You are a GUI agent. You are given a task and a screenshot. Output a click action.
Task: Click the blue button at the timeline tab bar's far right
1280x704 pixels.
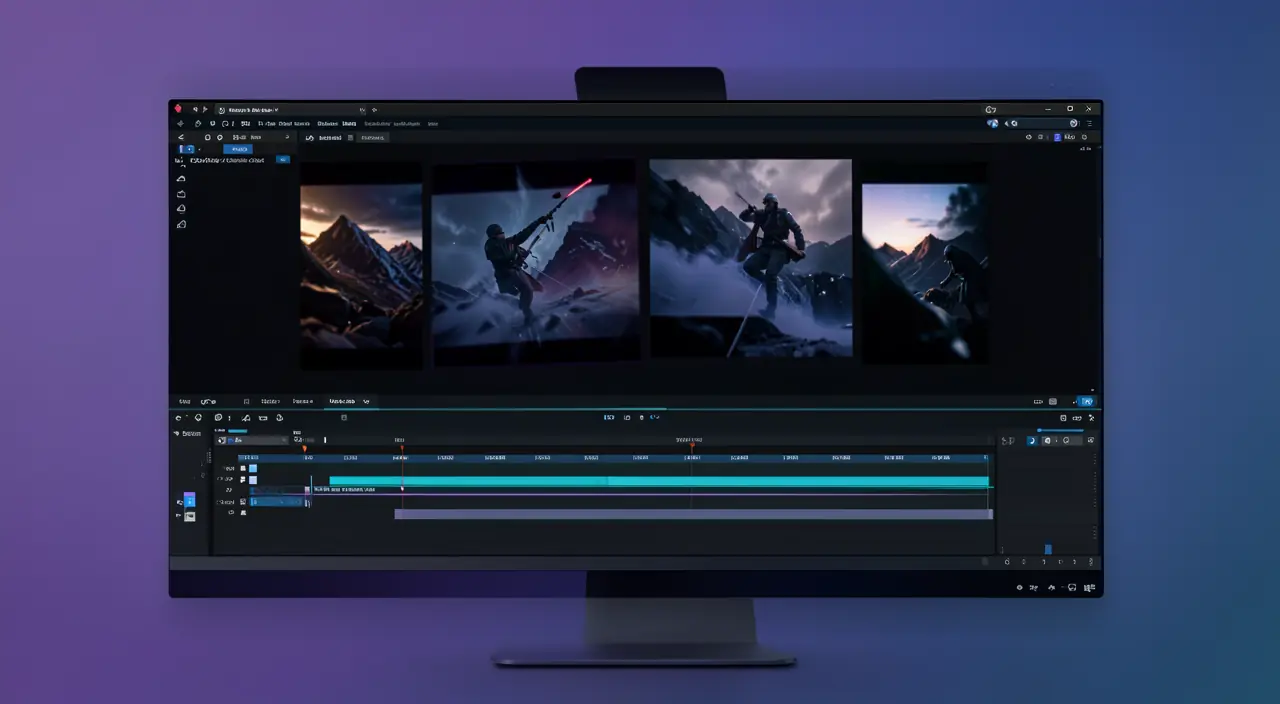pyautogui.click(x=1085, y=401)
